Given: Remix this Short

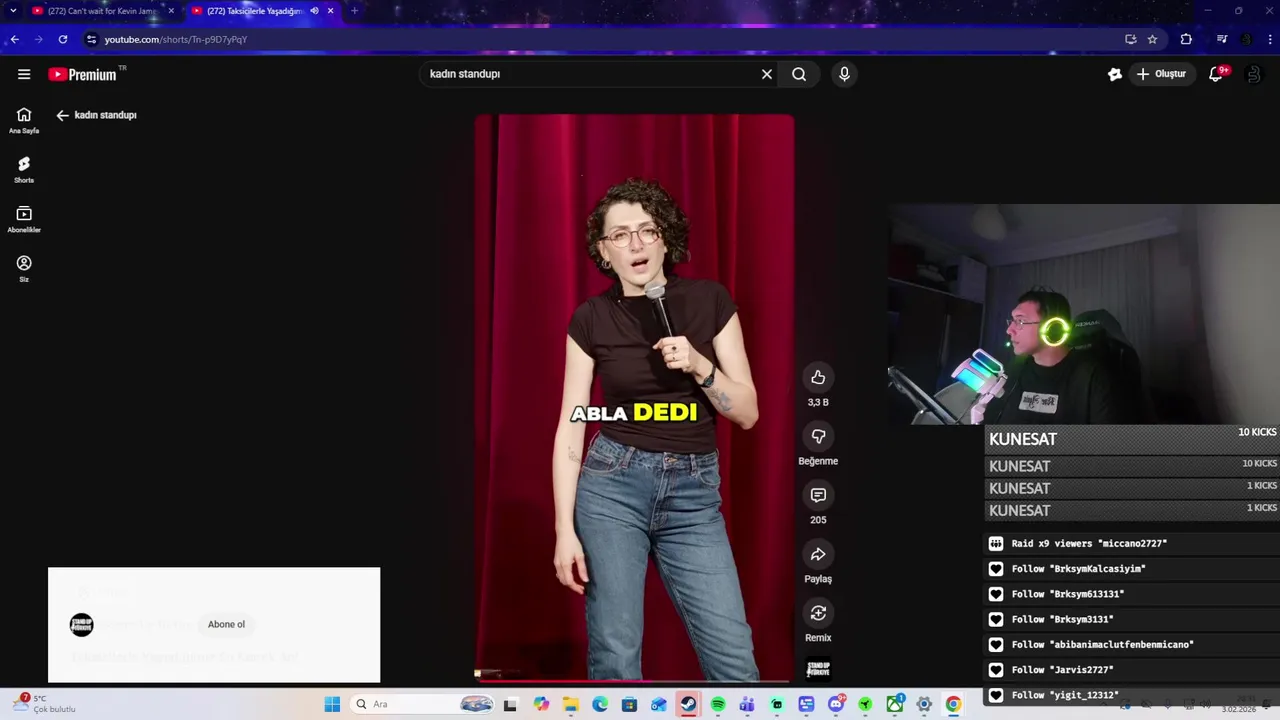Looking at the screenshot, I should (818, 613).
